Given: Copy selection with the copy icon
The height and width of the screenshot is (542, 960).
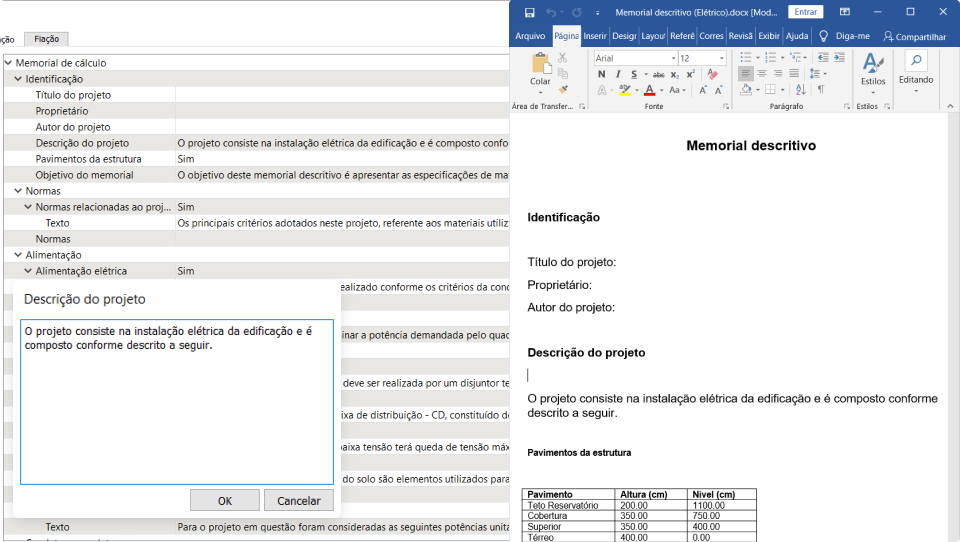Looking at the screenshot, I should coord(563,74).
